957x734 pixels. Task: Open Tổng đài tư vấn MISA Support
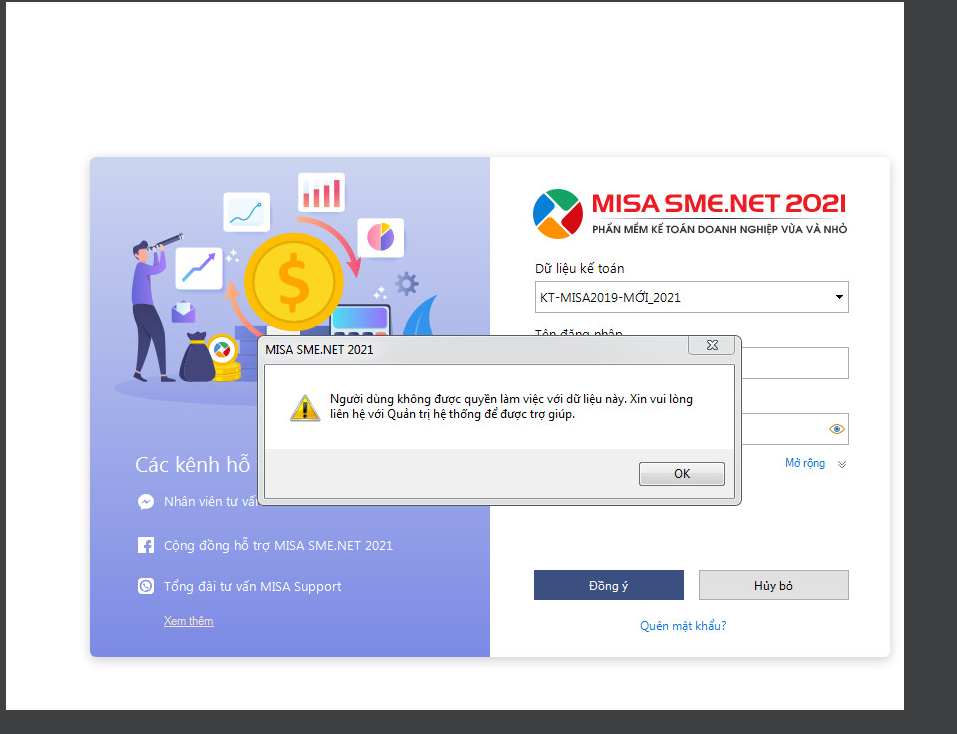pos(253,586)
